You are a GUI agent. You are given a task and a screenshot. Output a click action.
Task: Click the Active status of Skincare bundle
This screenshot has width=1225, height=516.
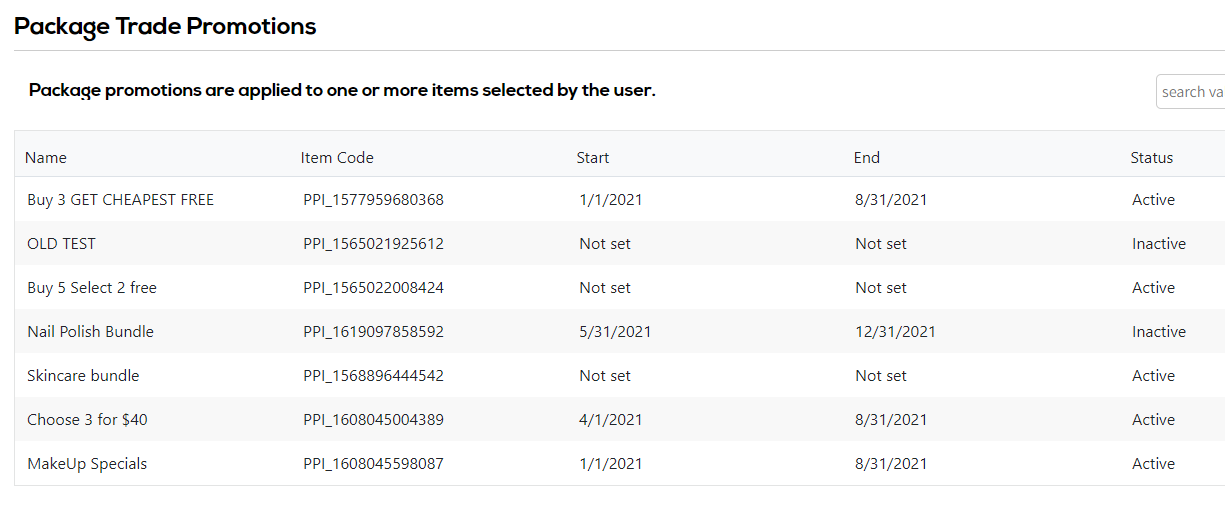click(1153, 375)
